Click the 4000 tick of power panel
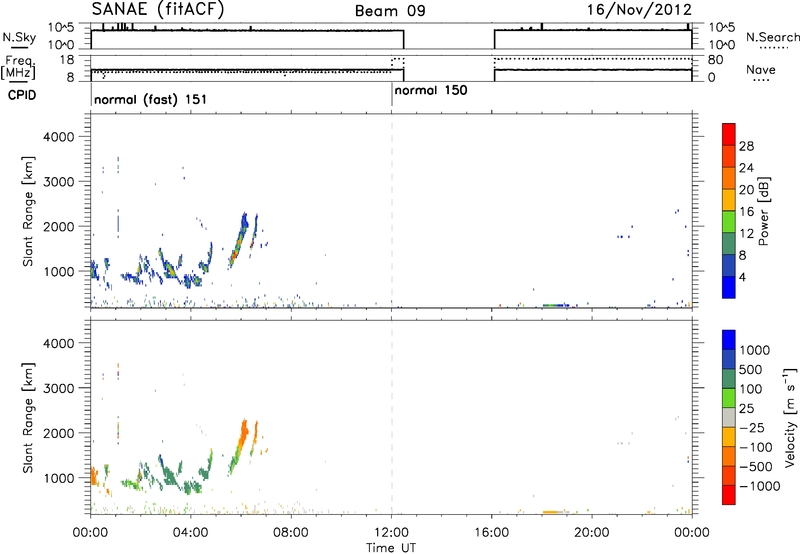Viewport: 800px width, 554px height. point(58,137)
